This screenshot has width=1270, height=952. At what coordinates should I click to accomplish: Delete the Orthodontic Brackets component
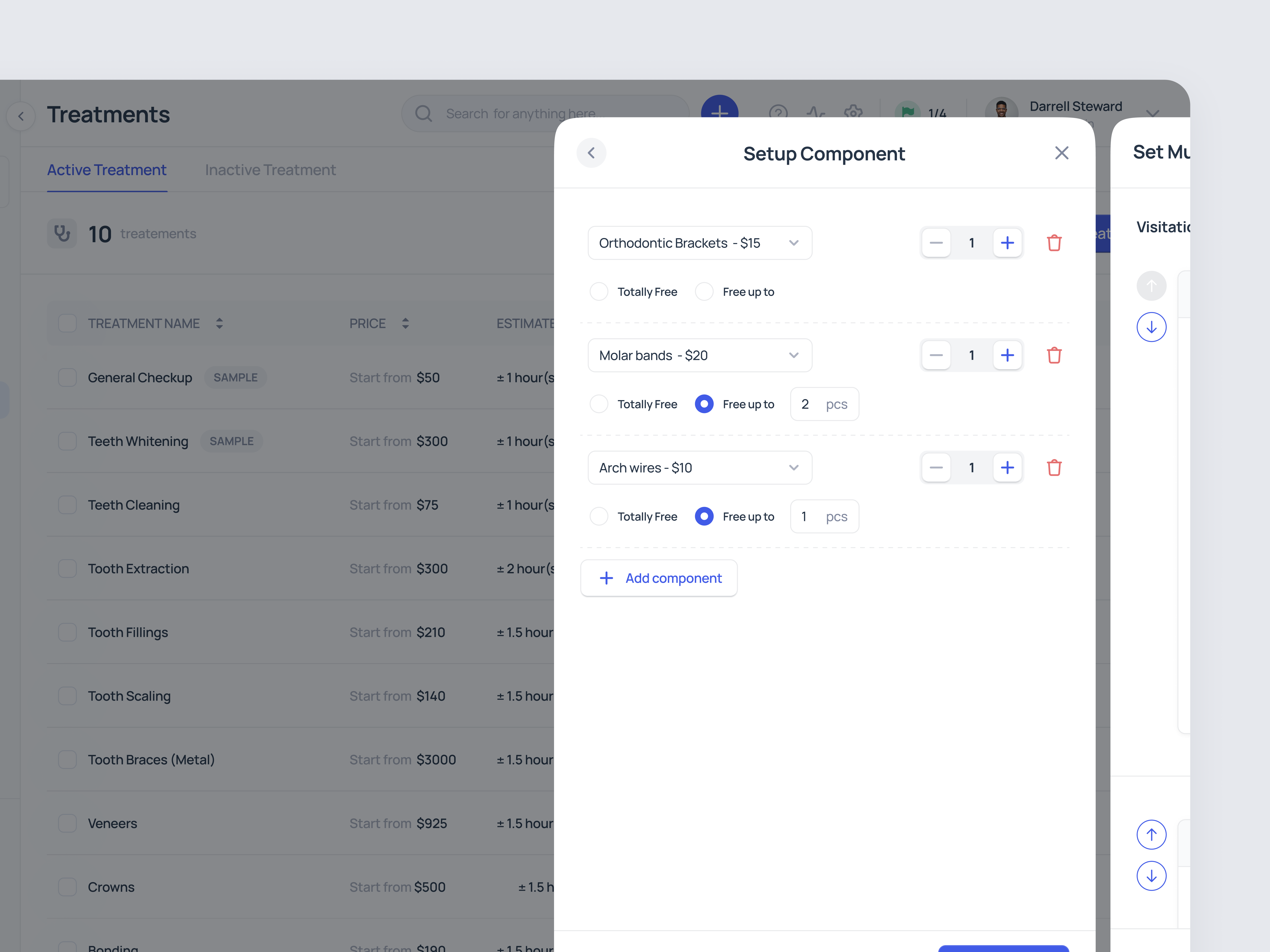coord(1054,243)
